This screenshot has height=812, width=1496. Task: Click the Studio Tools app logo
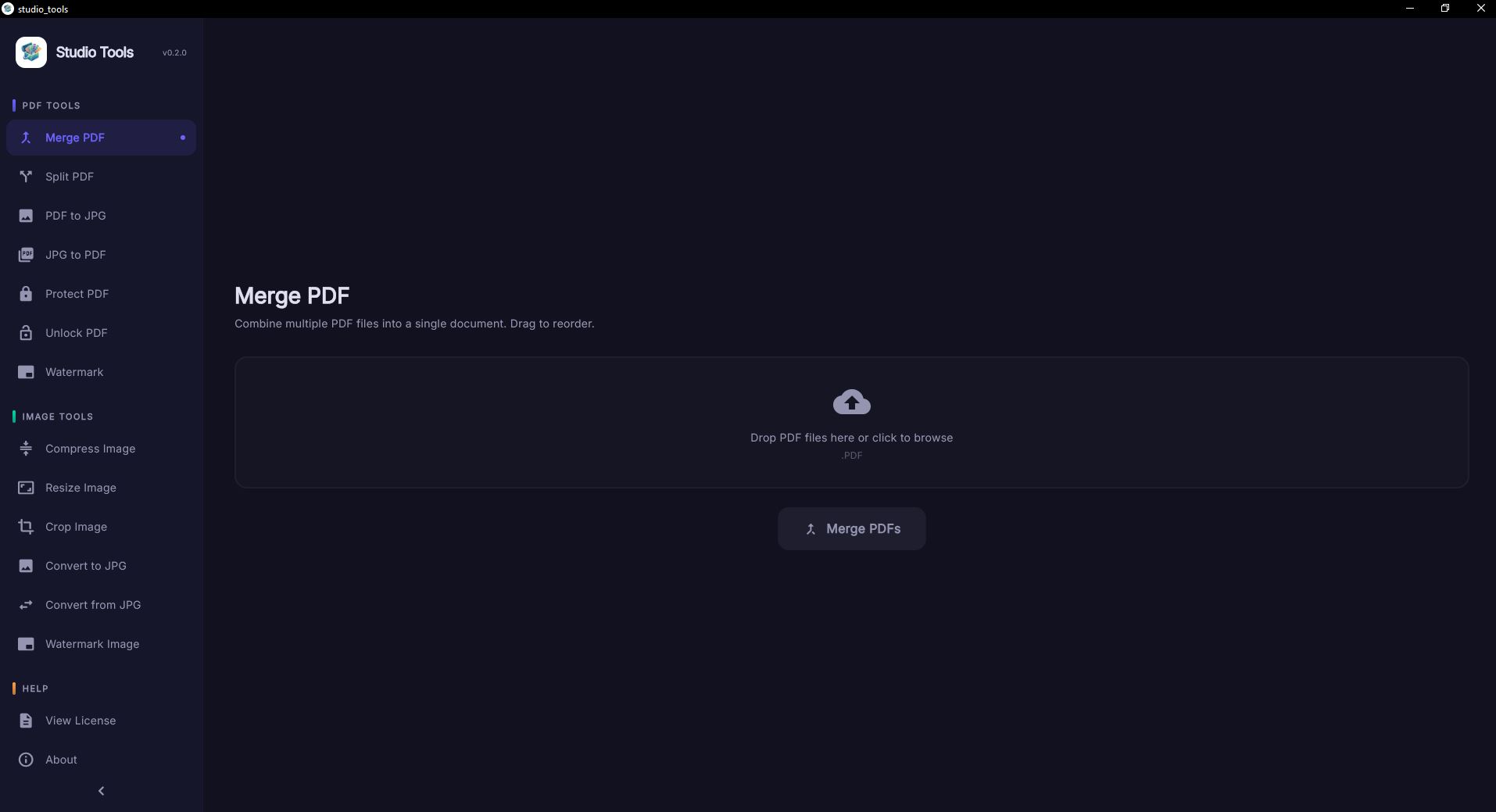pos(31,52)
